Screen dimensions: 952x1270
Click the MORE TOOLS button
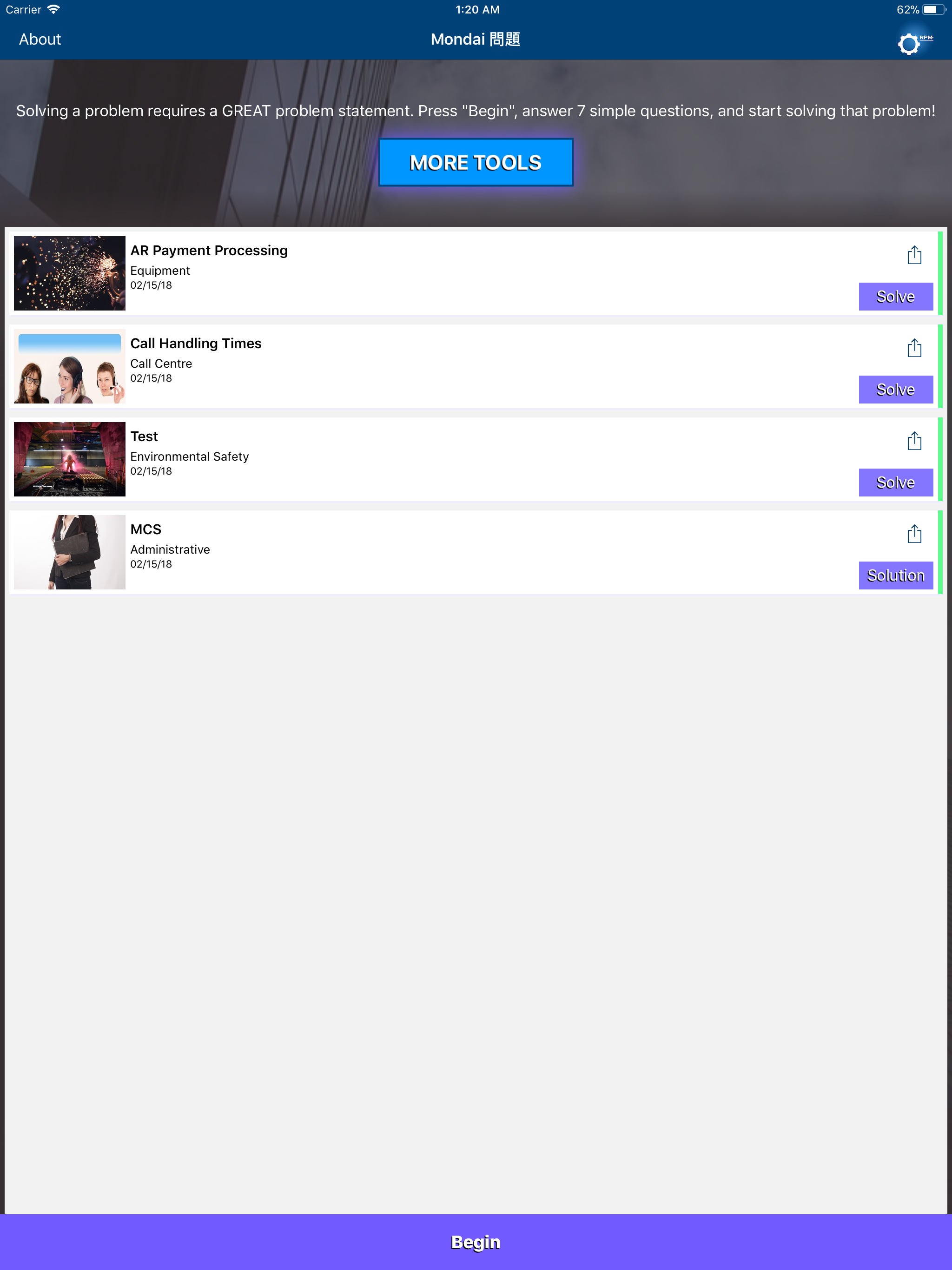coord(476,163)
